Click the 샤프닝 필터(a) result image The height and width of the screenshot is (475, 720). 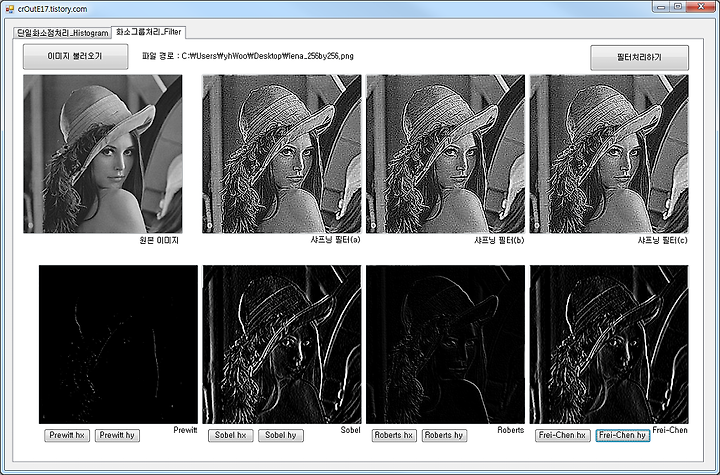(x=281, y=154)
